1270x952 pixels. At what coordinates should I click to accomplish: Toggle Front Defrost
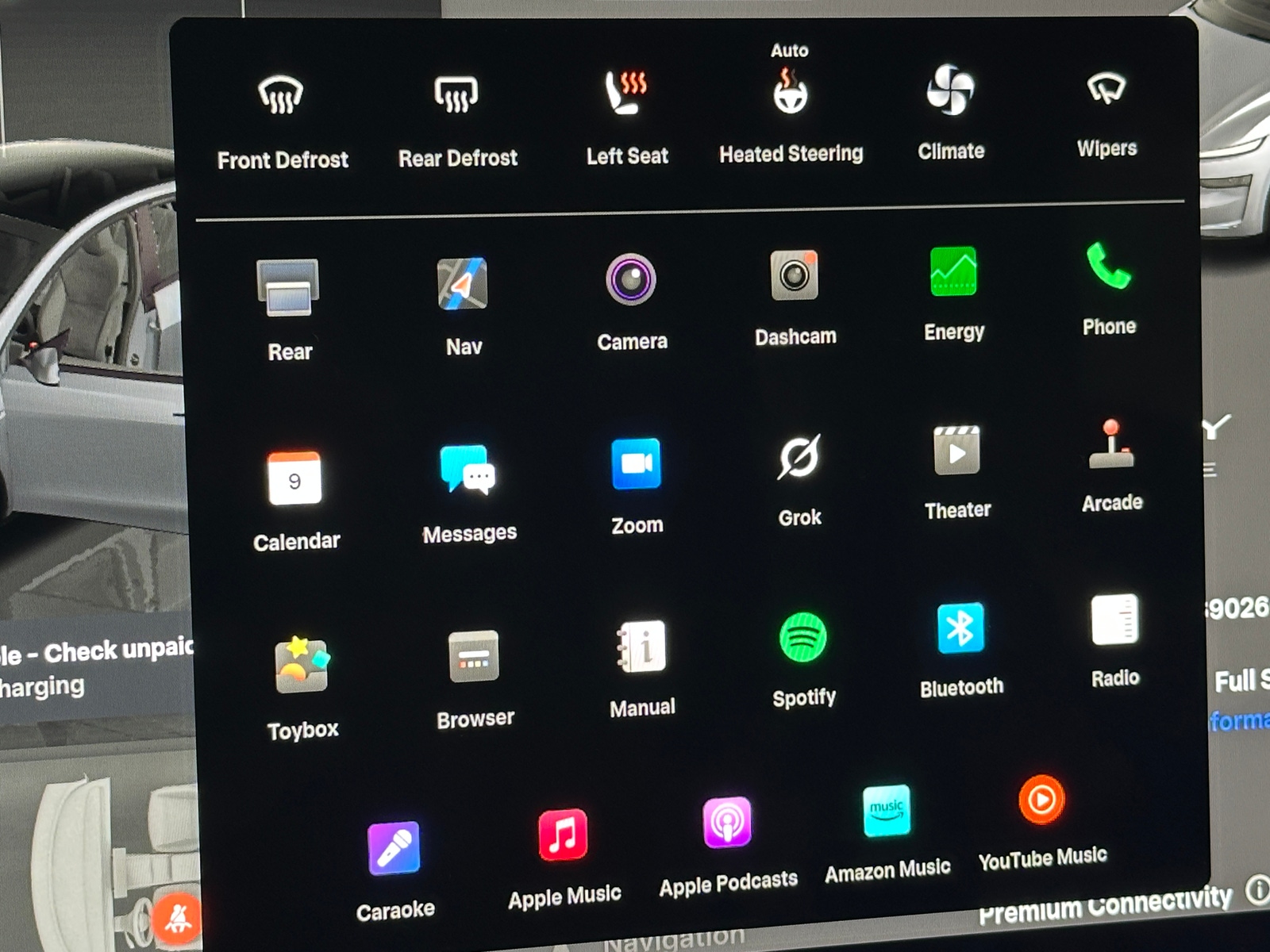pos(281,97)
